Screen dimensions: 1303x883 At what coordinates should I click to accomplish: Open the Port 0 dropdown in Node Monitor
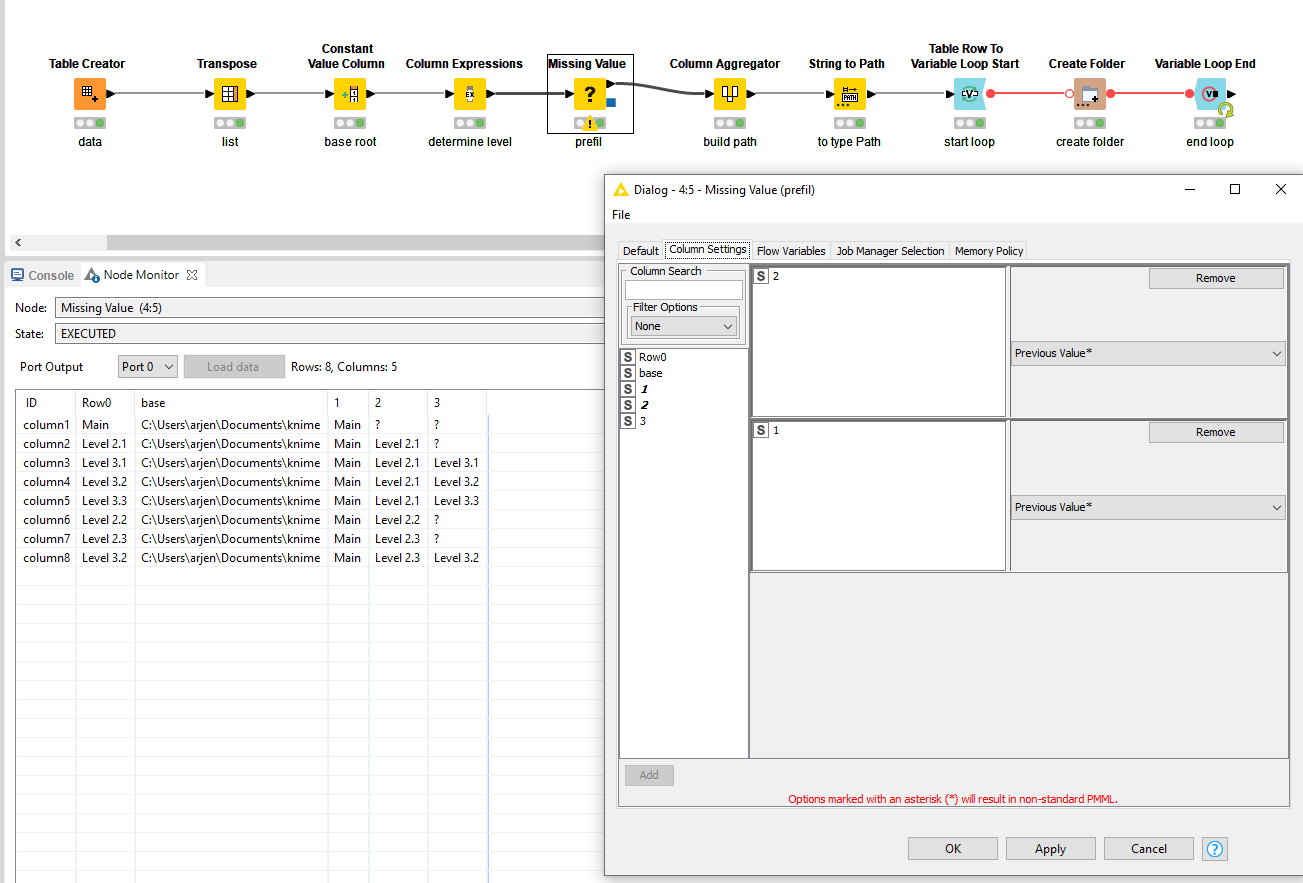click(x=147, y=366)
